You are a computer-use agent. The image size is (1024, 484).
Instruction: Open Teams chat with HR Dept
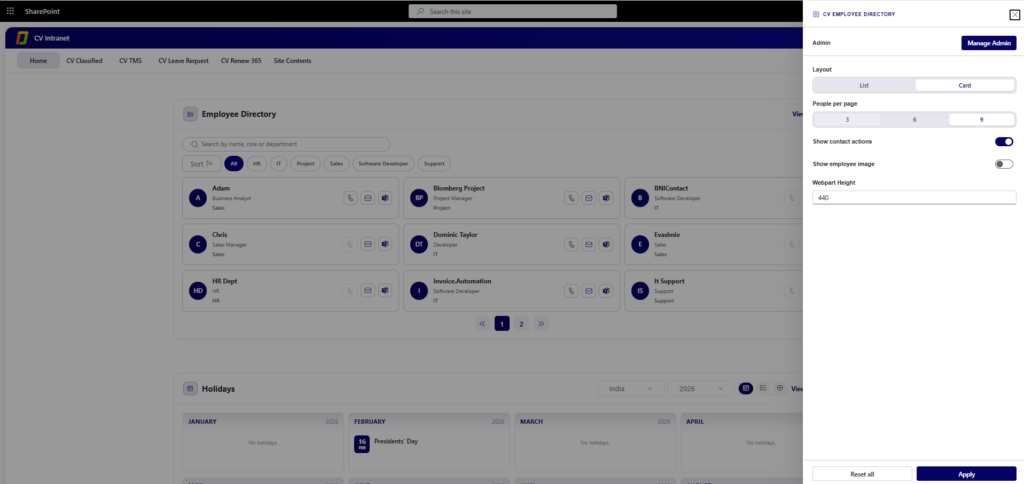(x=385, y=291)
